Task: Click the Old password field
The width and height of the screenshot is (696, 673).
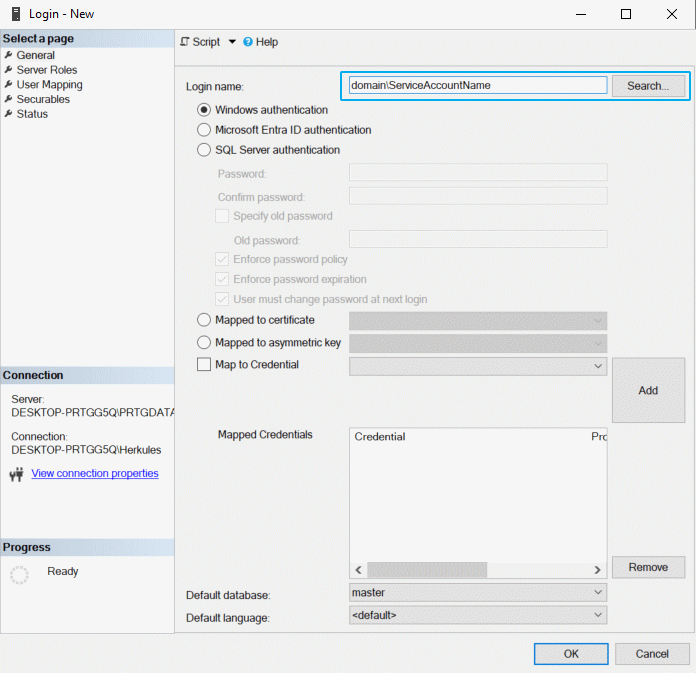Action: click(478, 239)
